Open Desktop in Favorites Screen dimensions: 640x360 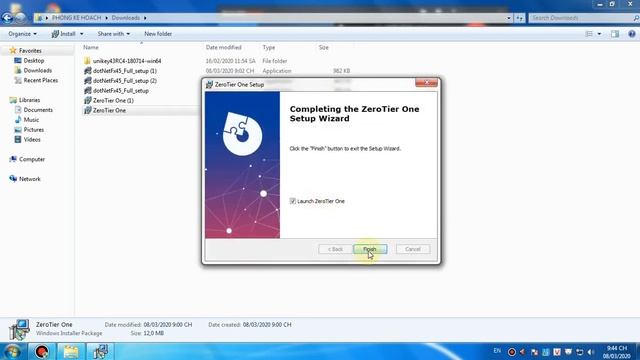click(33, 60)
